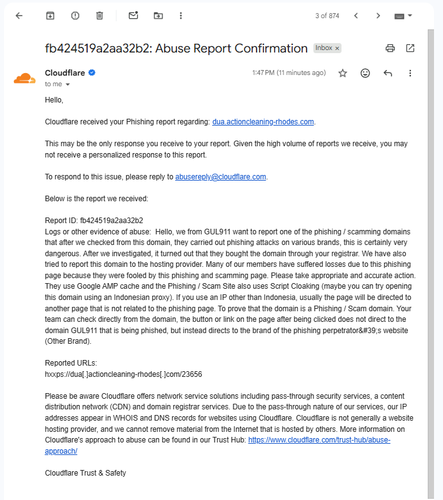Expand recipient details next to 'to me'
Viewport: 443px width, 500px height.
(x=68, y=84)
